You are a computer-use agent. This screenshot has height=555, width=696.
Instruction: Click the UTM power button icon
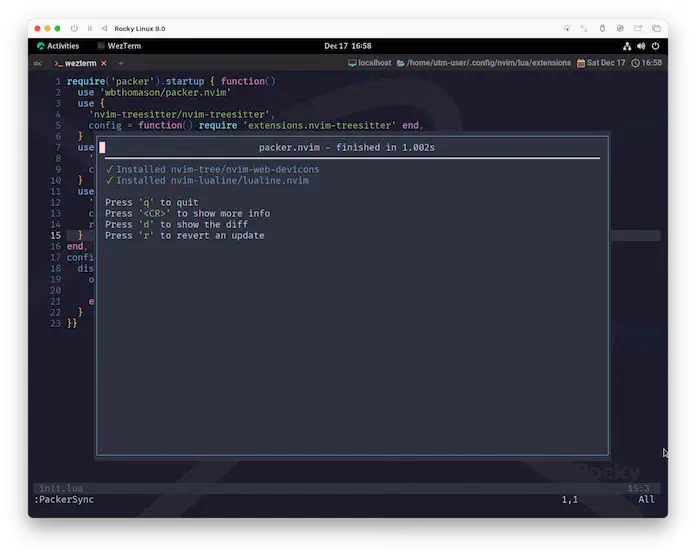pyautogui.click(x=74, y=28)
